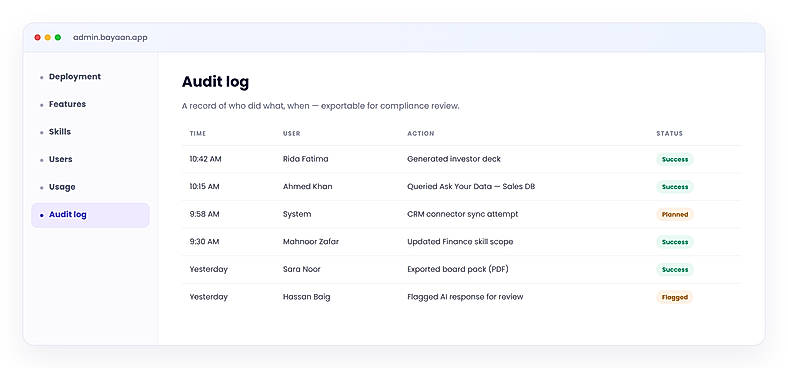Click the Planned status badge
Viewport: 788px width, 368px height.
tap(674, 215)
